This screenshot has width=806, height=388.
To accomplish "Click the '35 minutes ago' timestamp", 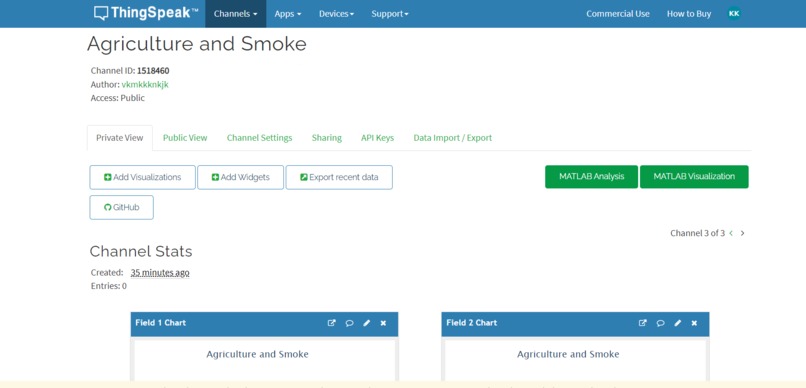I will 160,272.
